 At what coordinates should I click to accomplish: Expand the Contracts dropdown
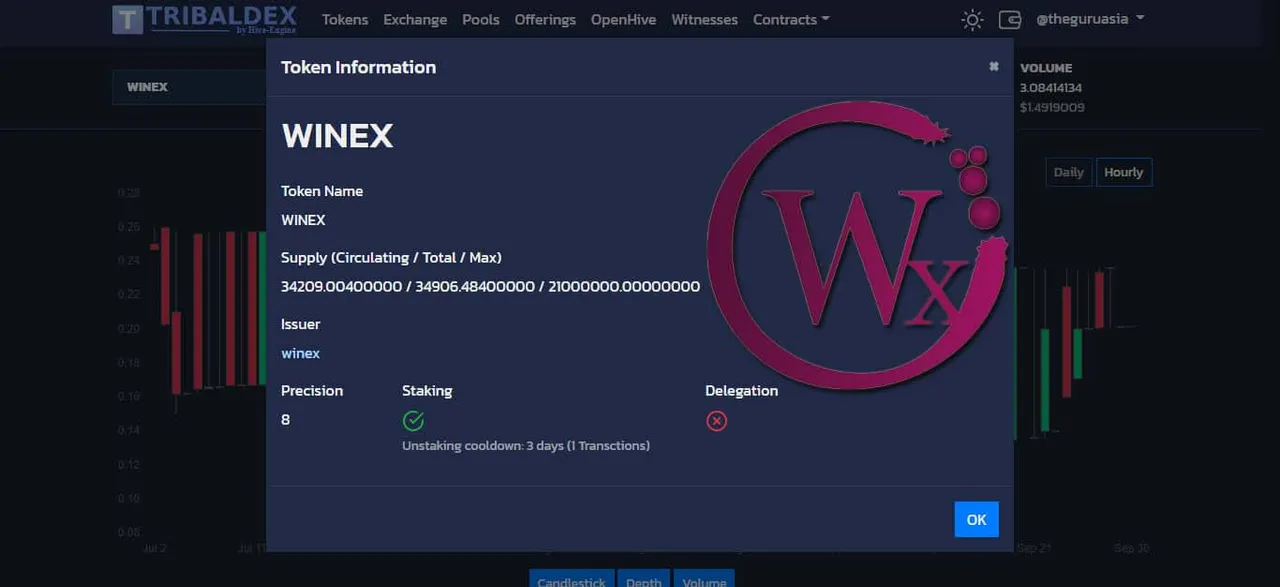click(791, 19)
